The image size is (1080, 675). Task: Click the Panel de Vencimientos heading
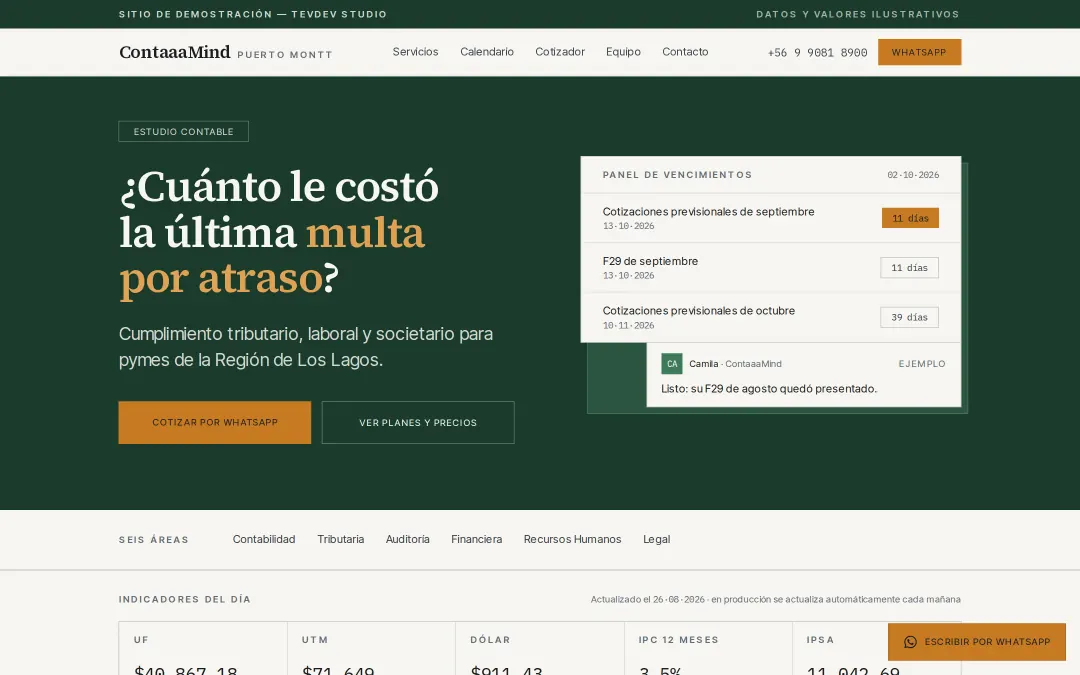(x=677, y=175)
